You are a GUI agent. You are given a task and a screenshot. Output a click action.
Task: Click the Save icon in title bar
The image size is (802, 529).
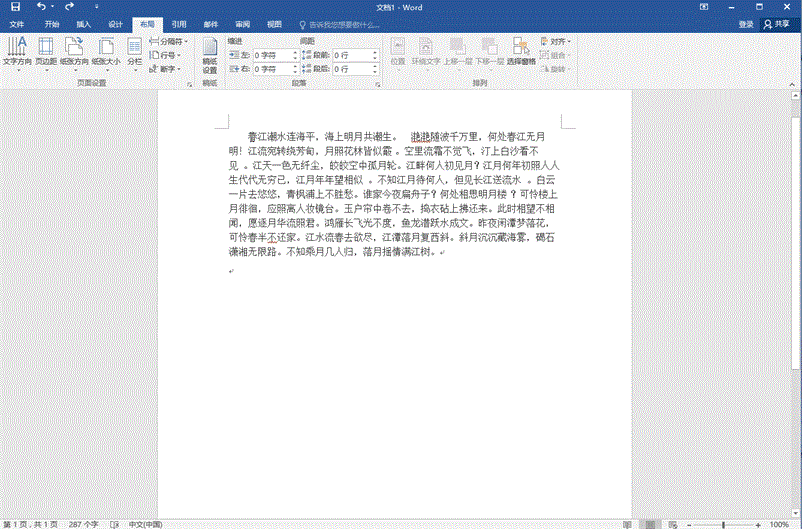[15, 7]
